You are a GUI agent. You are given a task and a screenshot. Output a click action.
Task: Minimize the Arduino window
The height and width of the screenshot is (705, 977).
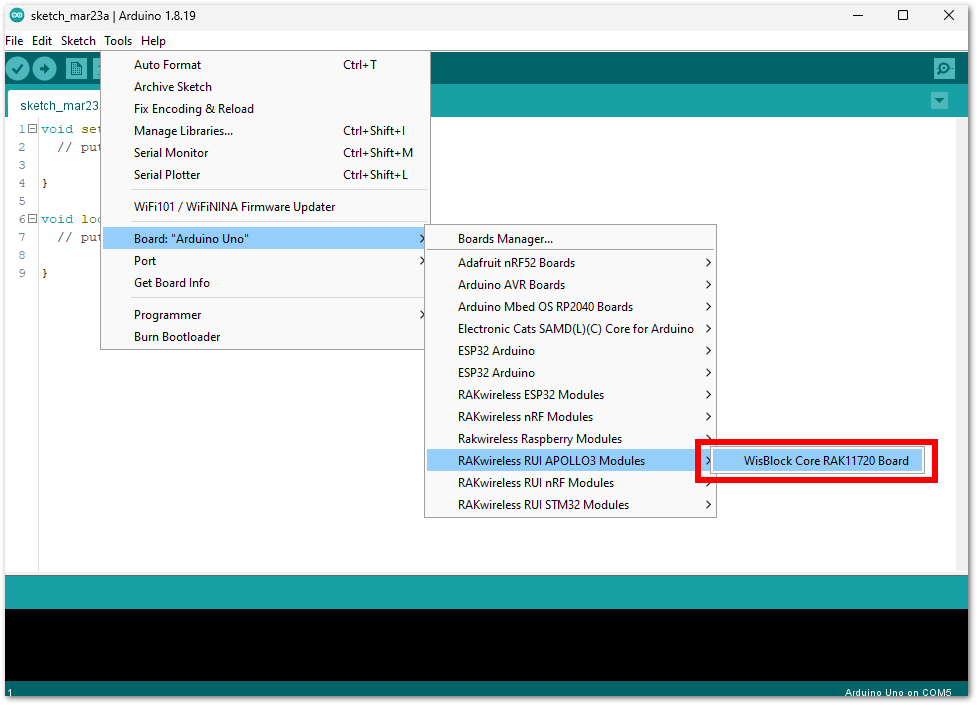pyautogui.click(x=858, y=16)
